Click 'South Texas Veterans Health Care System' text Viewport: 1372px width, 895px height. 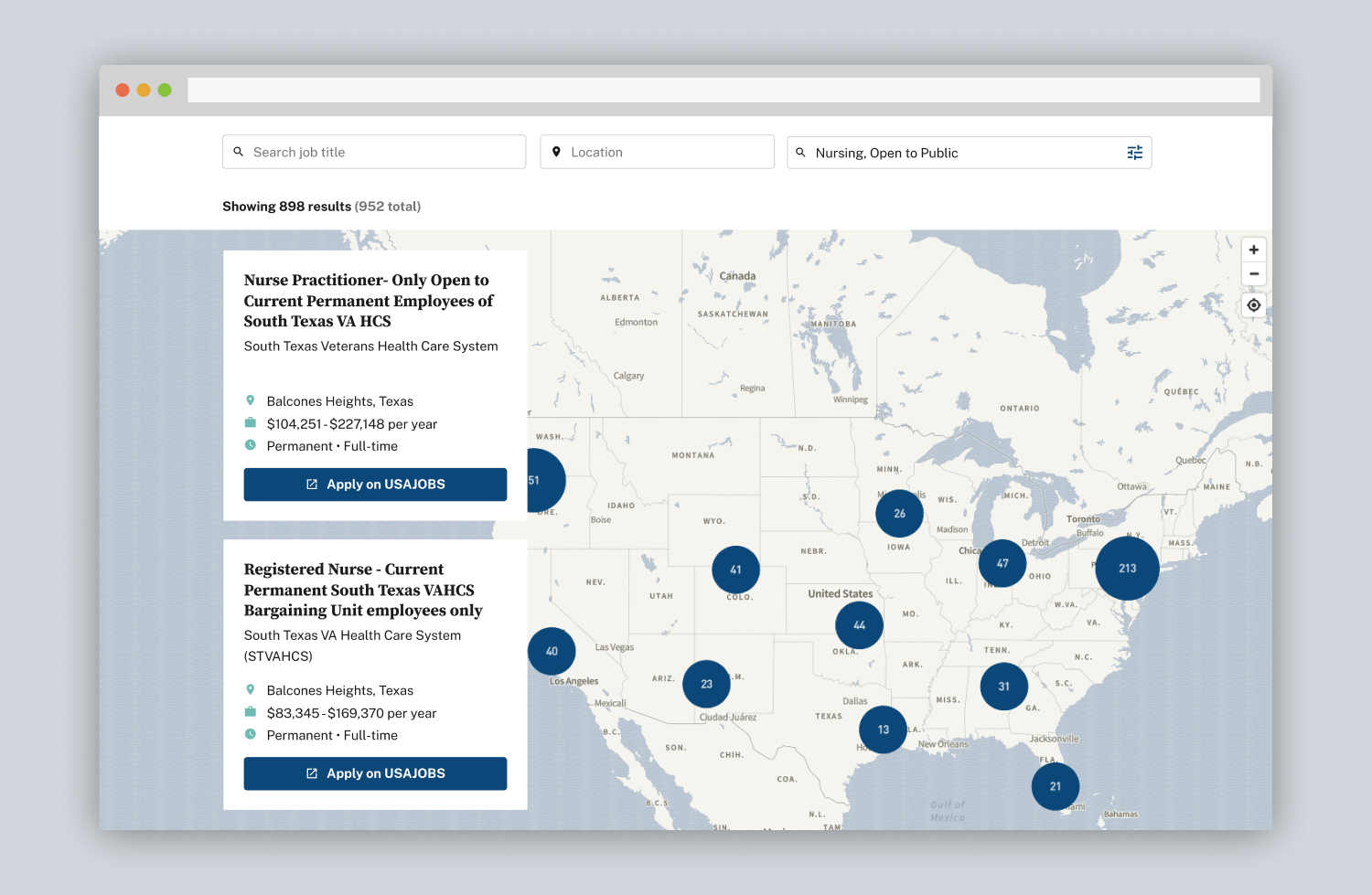tap(371, 346)
